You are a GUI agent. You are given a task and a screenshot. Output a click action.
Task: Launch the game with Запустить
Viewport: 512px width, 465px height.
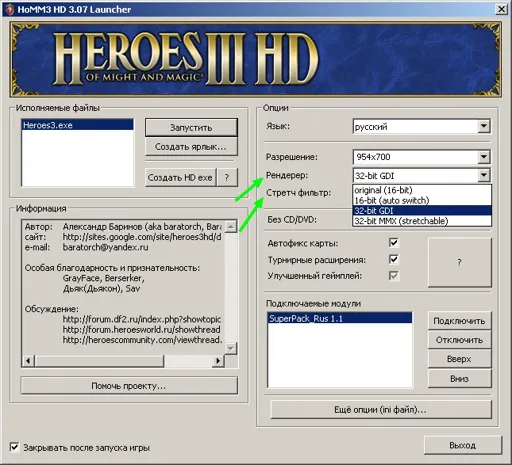[191, 127]
